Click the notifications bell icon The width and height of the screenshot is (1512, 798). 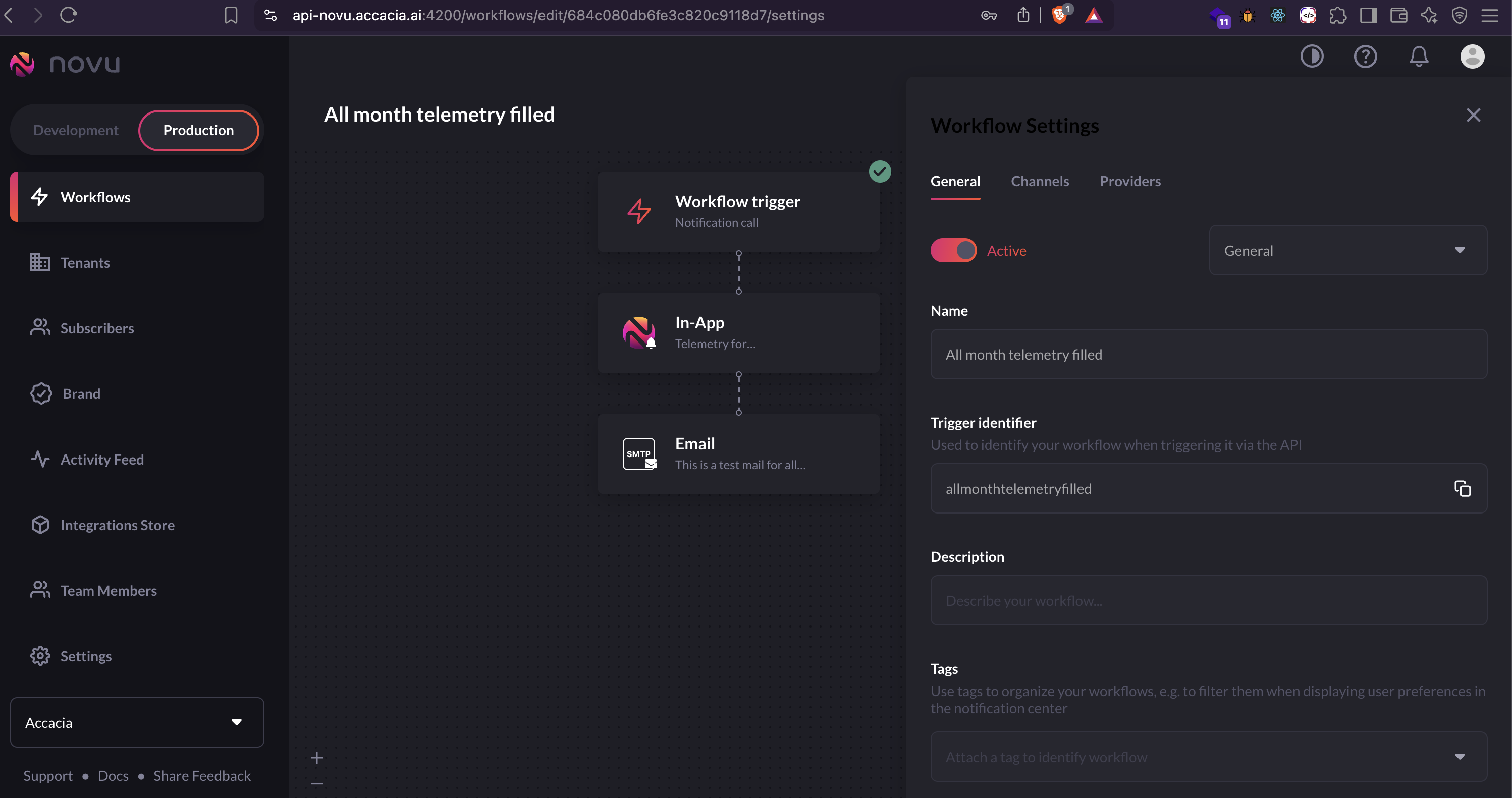coord(1419,56)
